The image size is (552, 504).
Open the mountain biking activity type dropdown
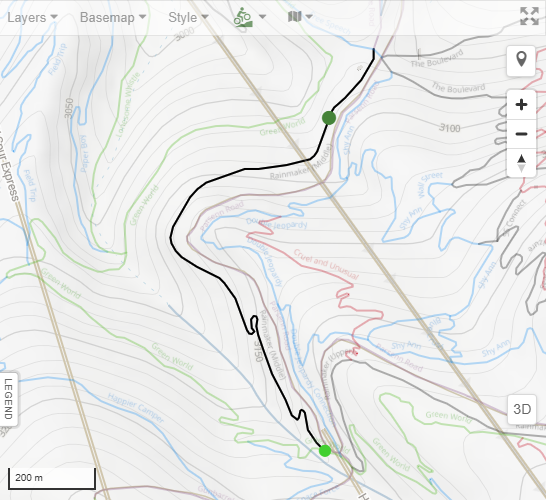[x=250, y=17]
